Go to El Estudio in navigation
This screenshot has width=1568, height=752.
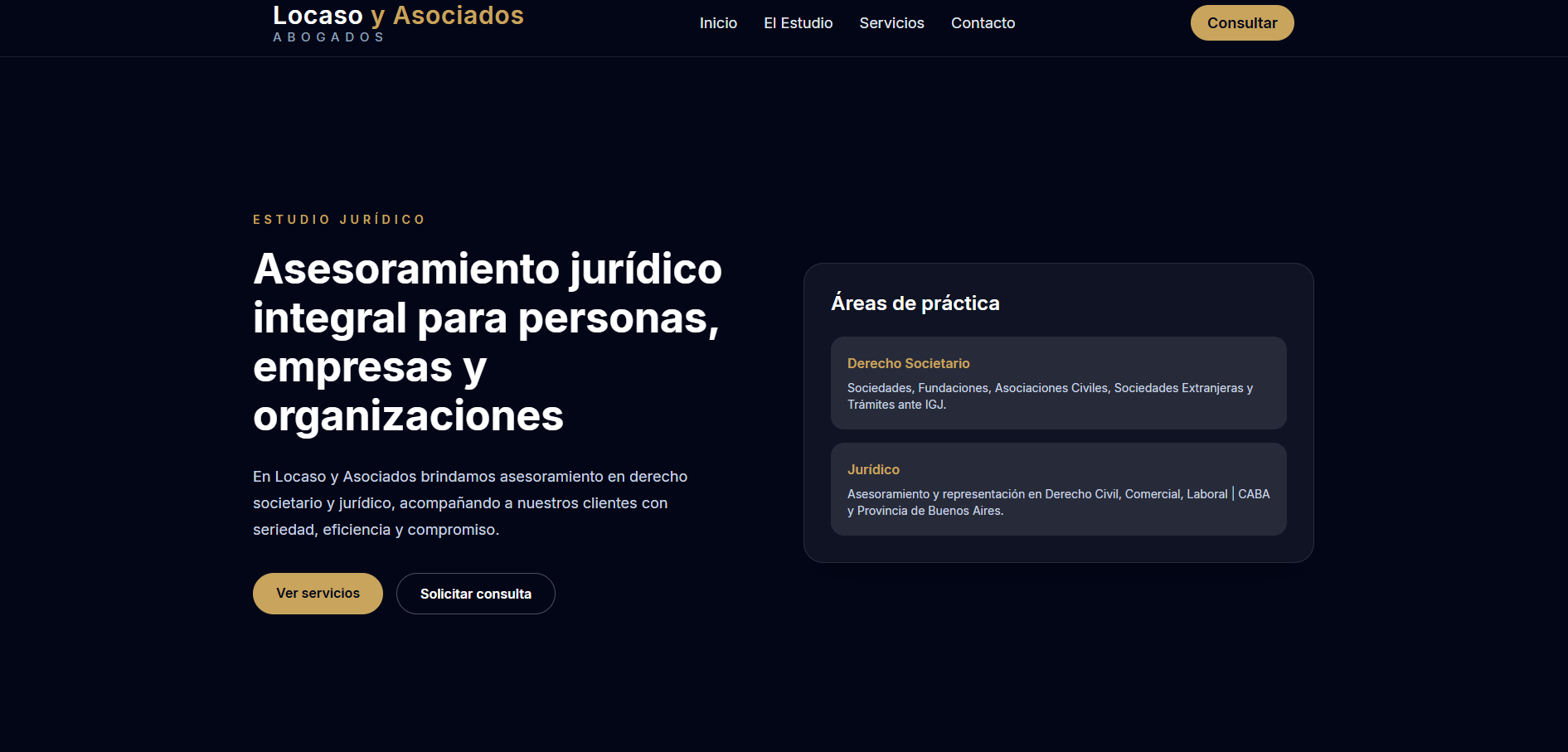(x=798, y=23)
